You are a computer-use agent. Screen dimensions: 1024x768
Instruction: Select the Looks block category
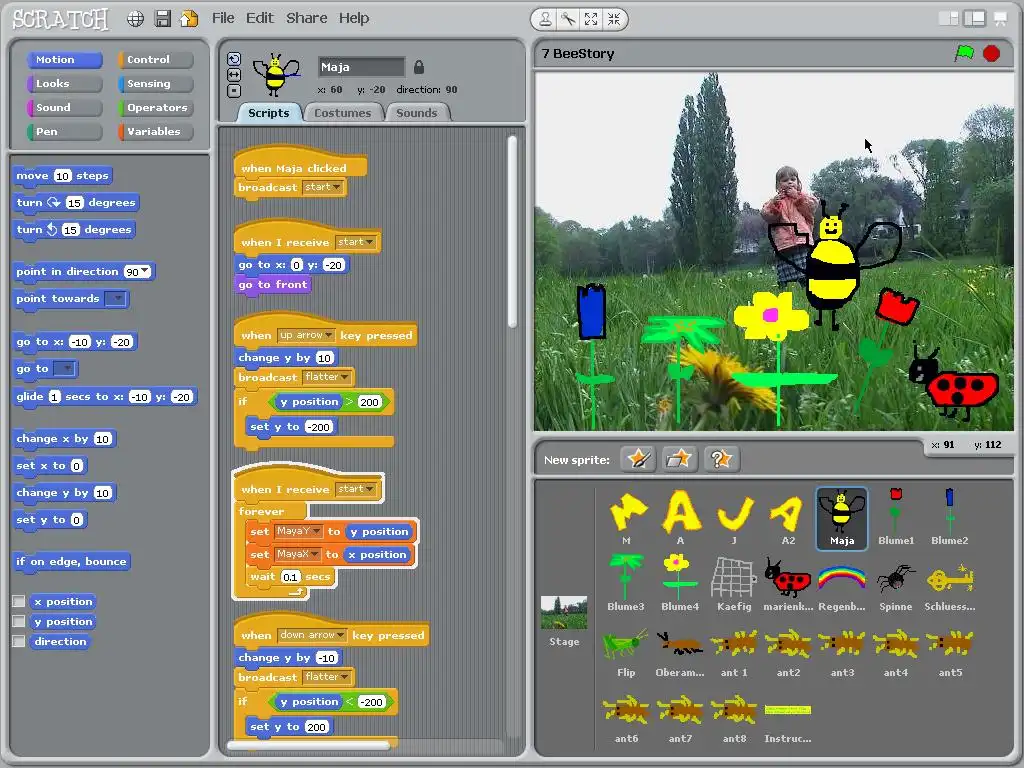64,84
